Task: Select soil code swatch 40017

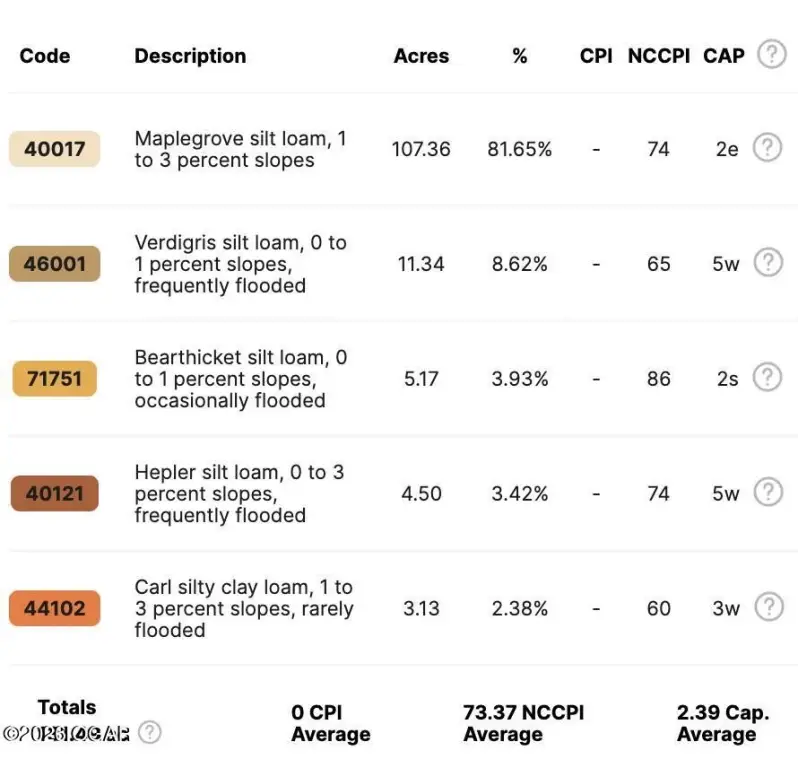Action: (55, 149)
